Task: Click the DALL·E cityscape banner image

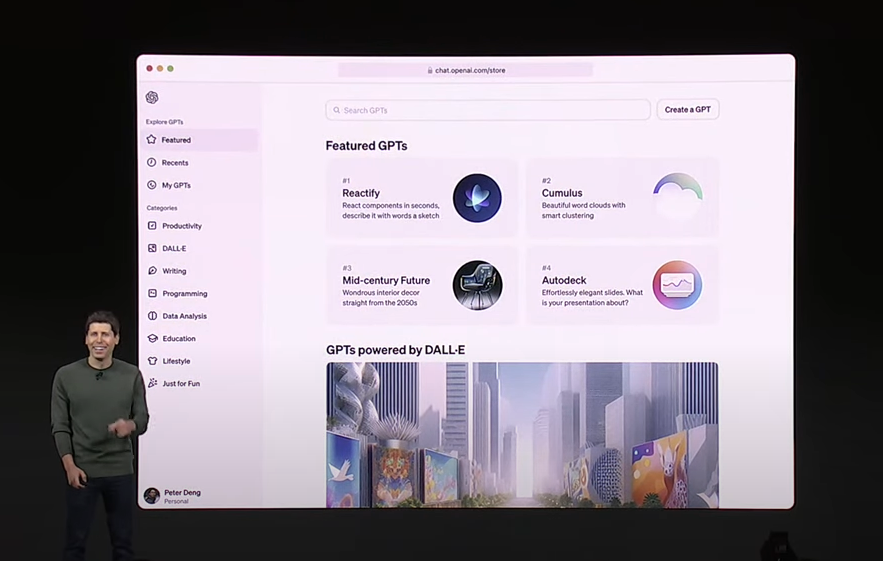Action: click(521, 435)
